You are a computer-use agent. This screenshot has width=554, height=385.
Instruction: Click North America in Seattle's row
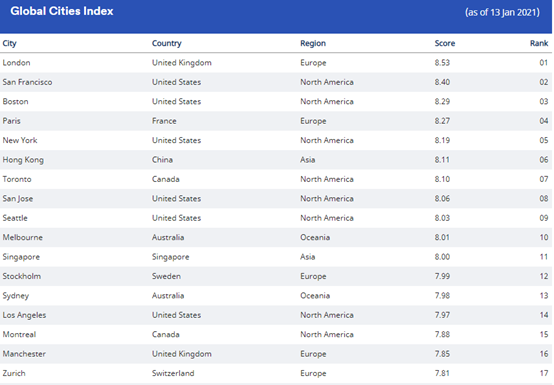click(x=327, y=218)
